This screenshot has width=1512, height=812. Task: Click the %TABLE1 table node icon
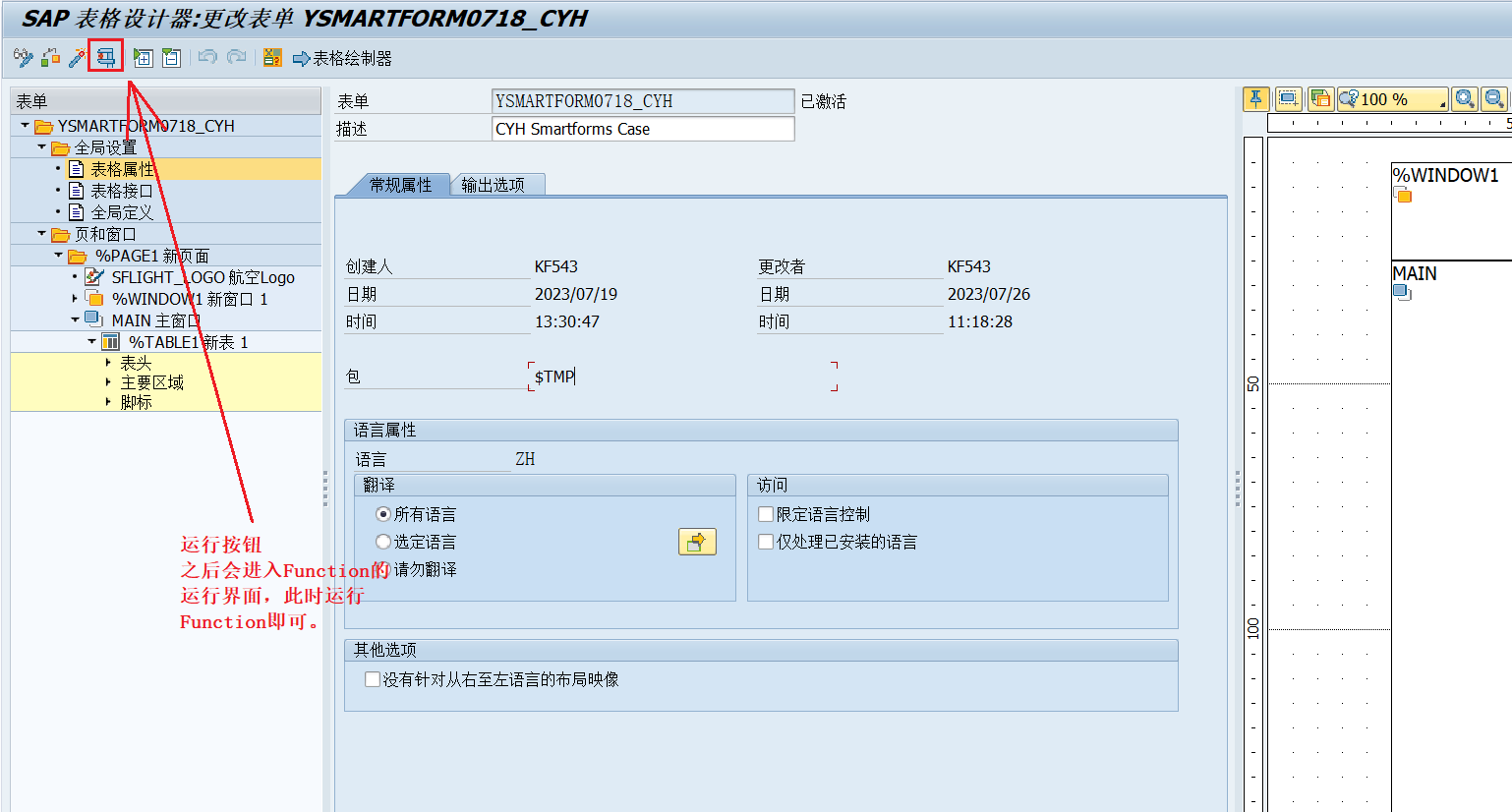[x=111, y=342]
